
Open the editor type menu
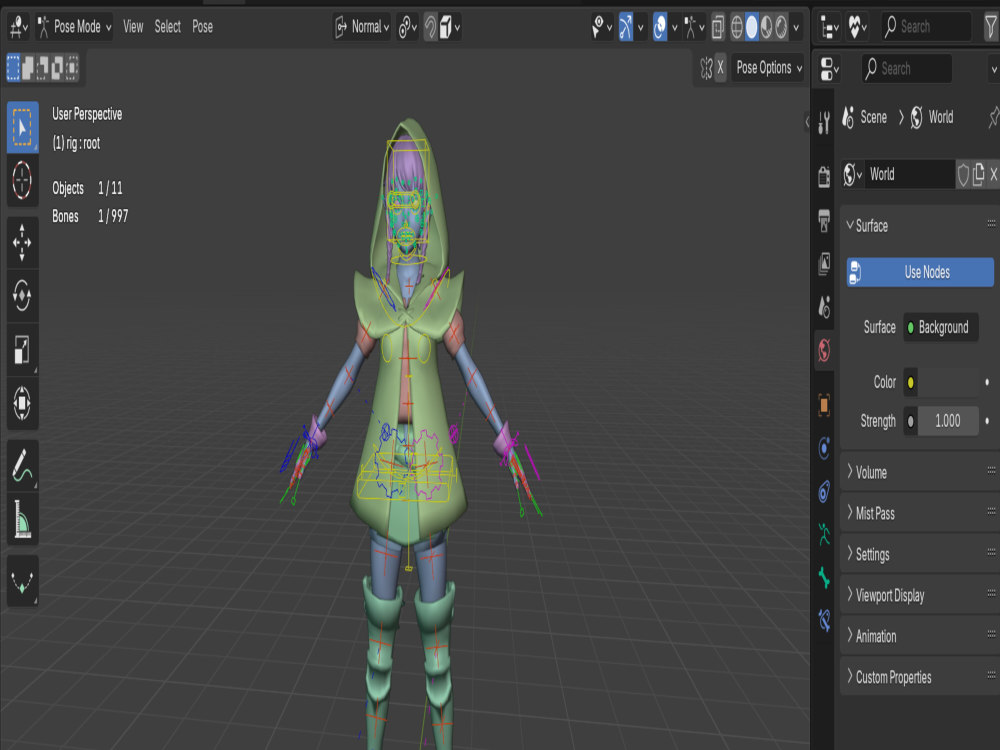click(18, 27)
